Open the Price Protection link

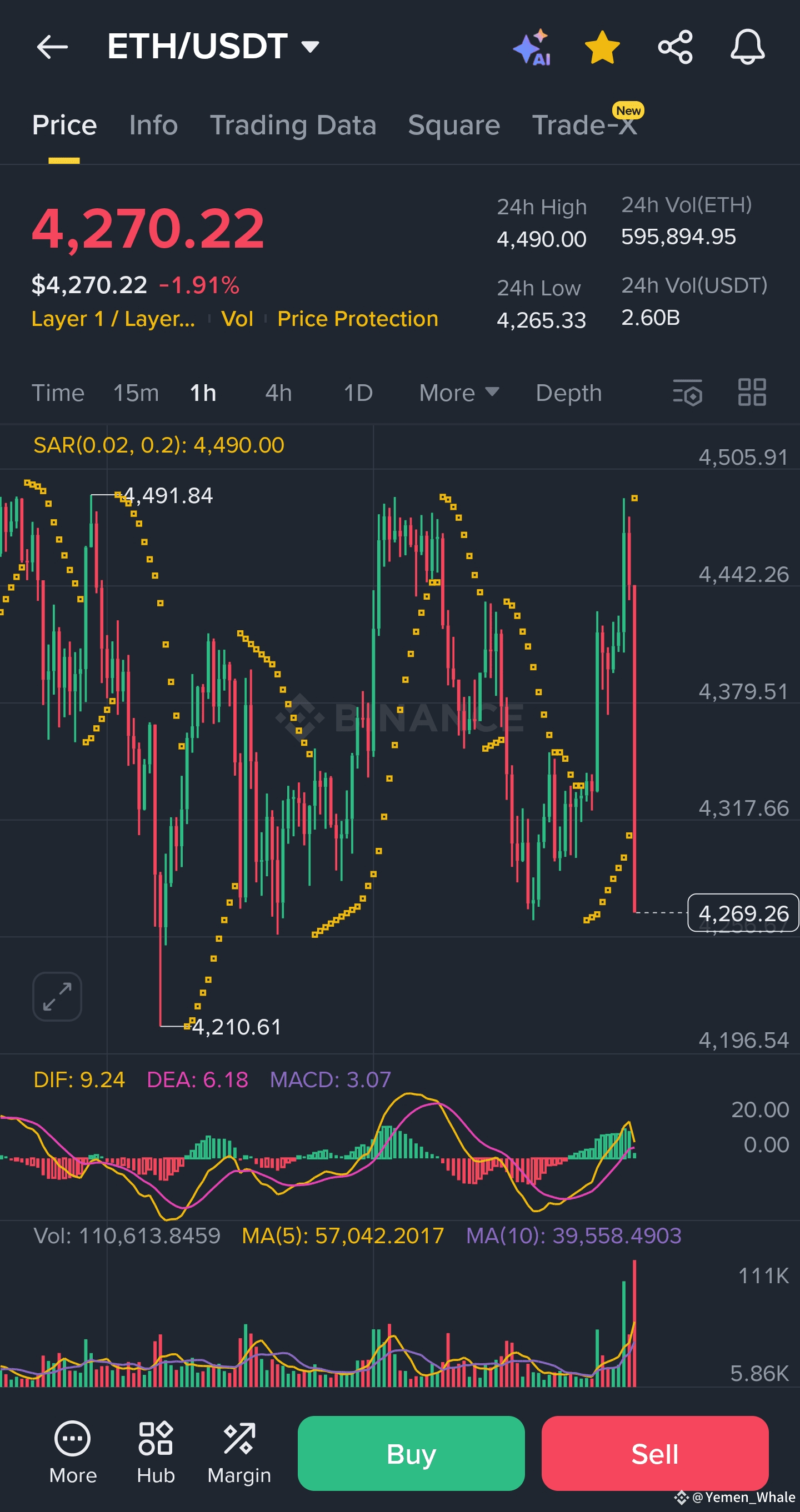tap(358, 319)
